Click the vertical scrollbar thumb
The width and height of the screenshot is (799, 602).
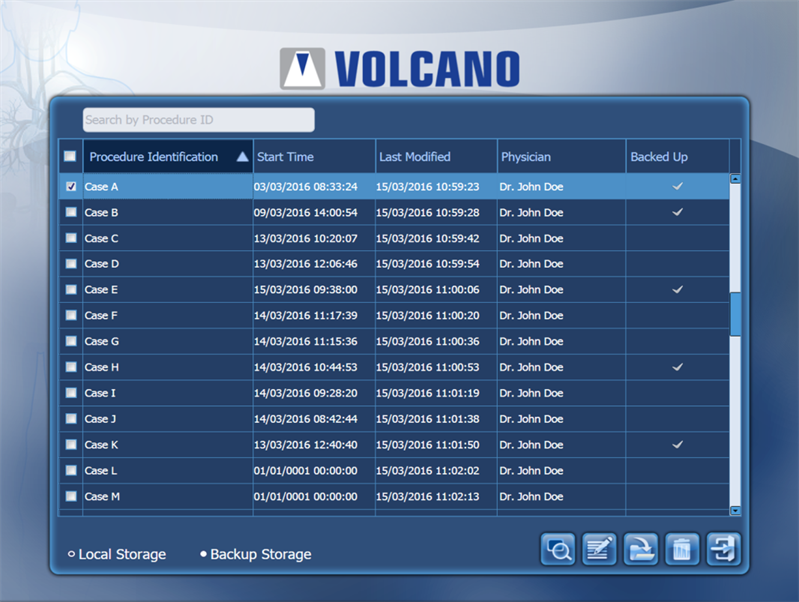(x=735, y=314)
